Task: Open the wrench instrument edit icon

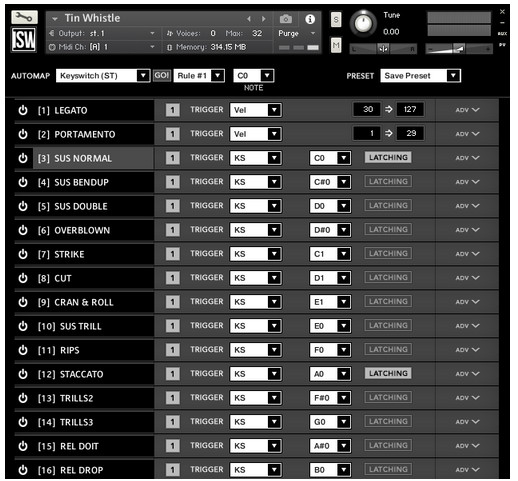Action: click(x=24, y=17)
